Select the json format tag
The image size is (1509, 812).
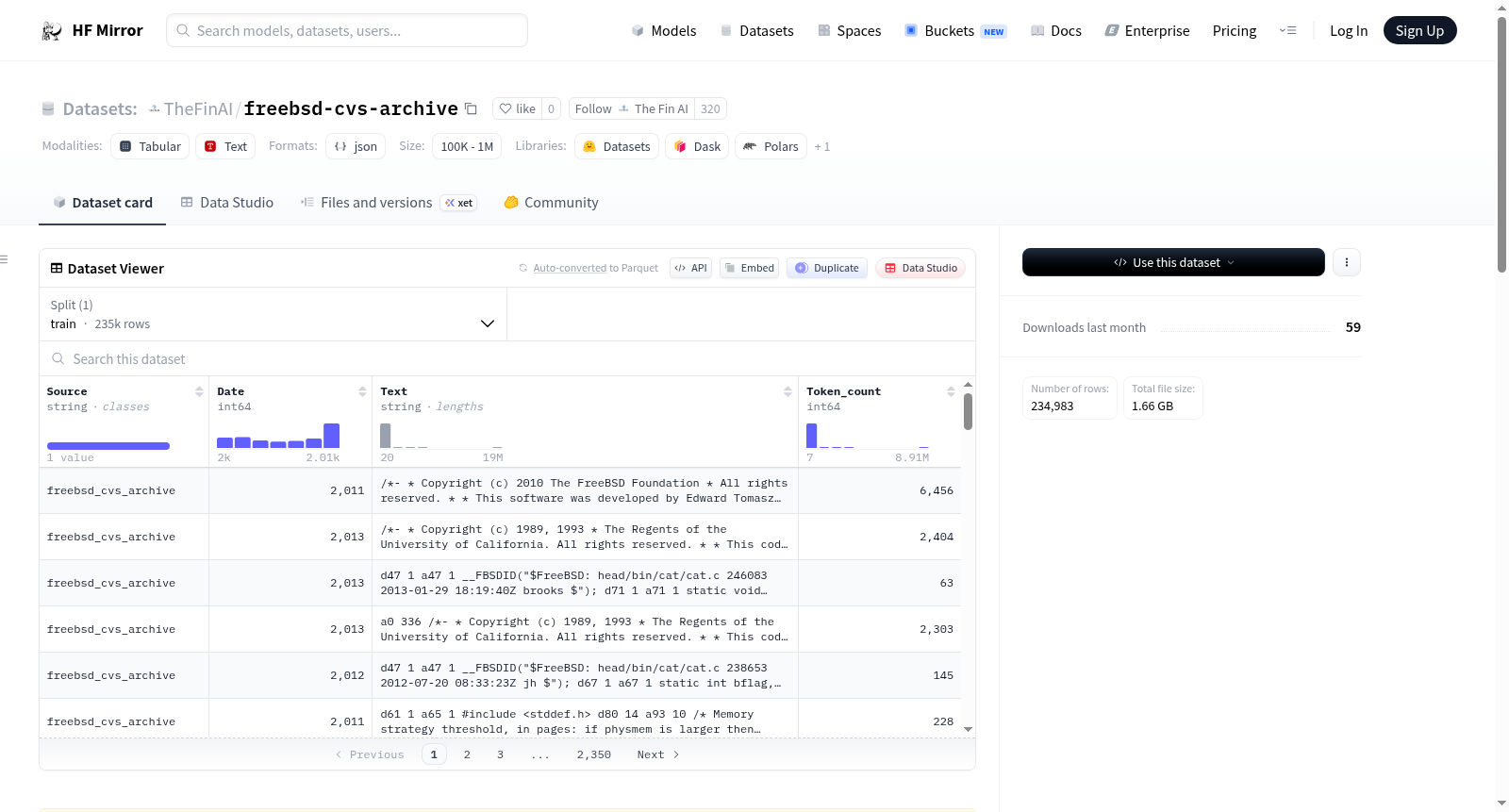[356, 146]
